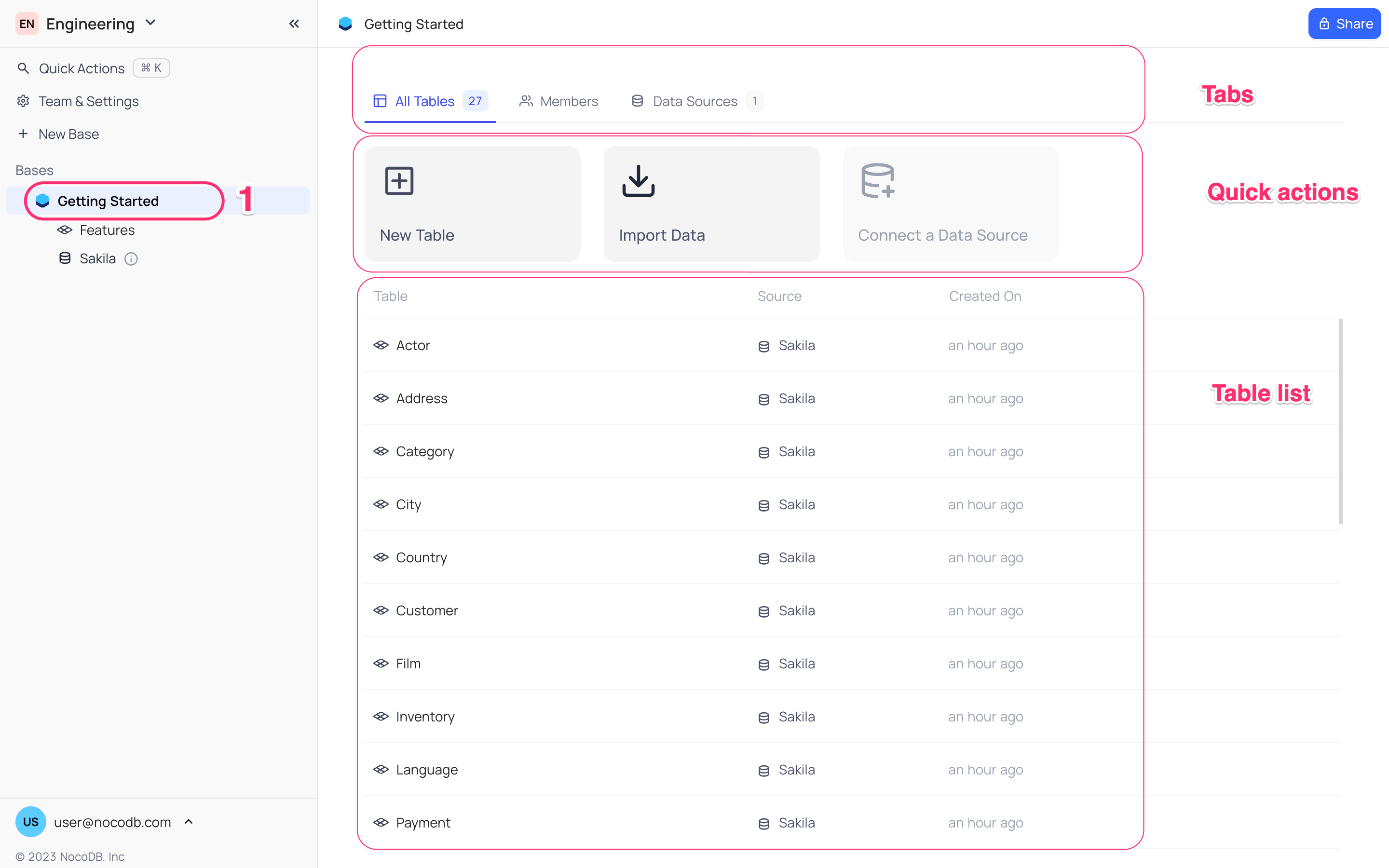Open the Engineering workspace dropdown chevron
Viewport: 1389px width, 868px height.
(x=150, y=23)
